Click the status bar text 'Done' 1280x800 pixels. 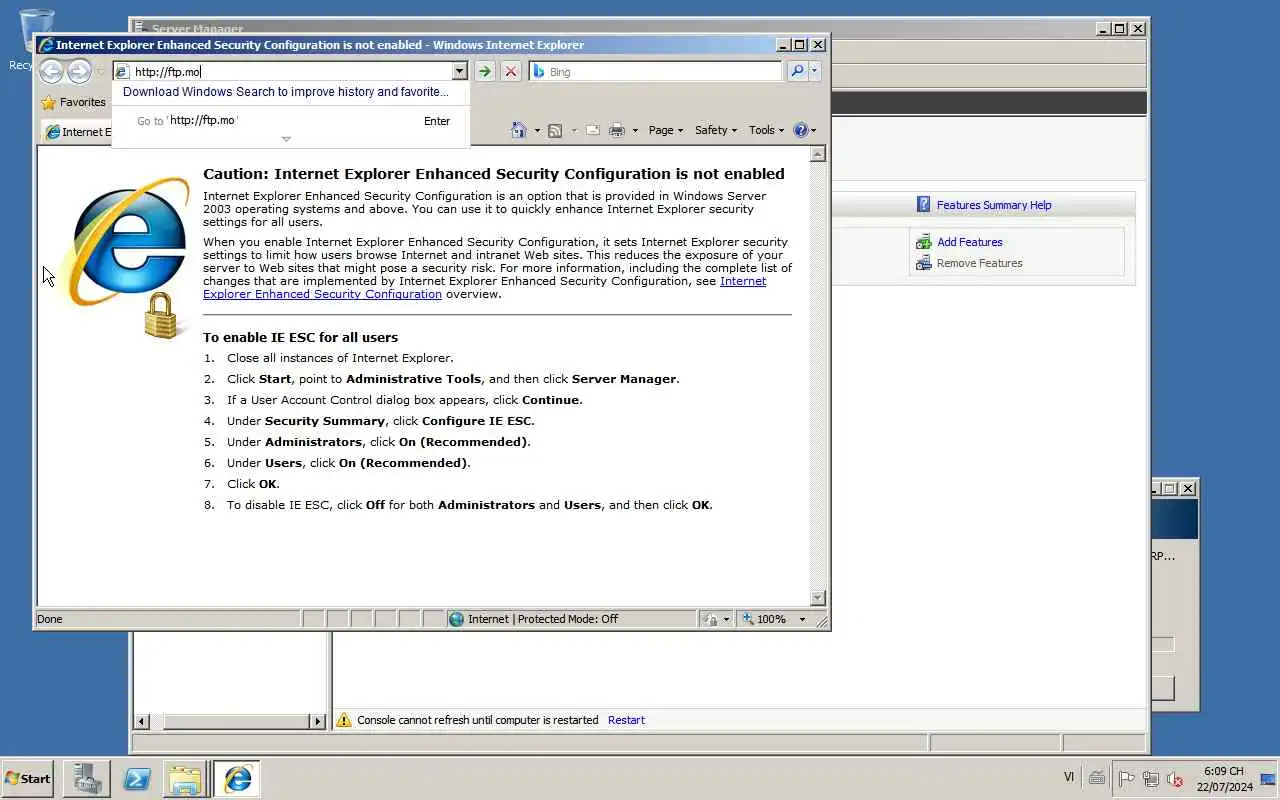pyautogui.click(x=50, y=619)
